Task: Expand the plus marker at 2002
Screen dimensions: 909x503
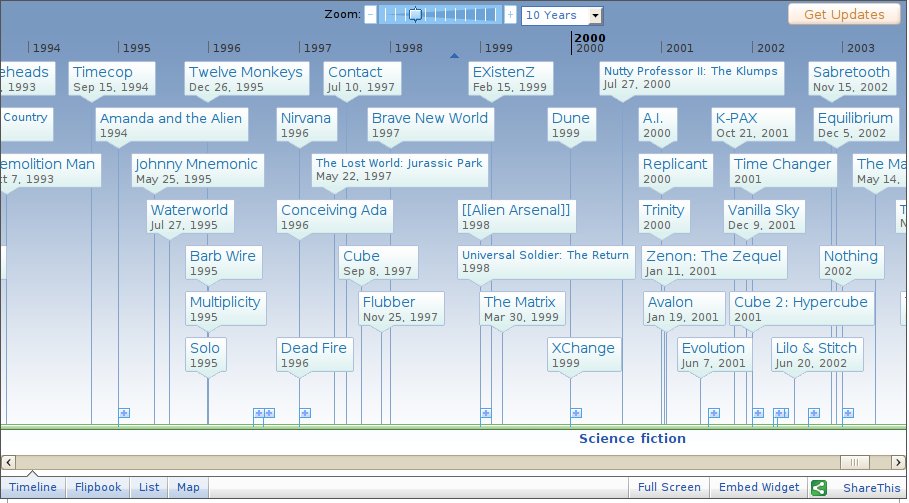Action: (x=758, y=413)
